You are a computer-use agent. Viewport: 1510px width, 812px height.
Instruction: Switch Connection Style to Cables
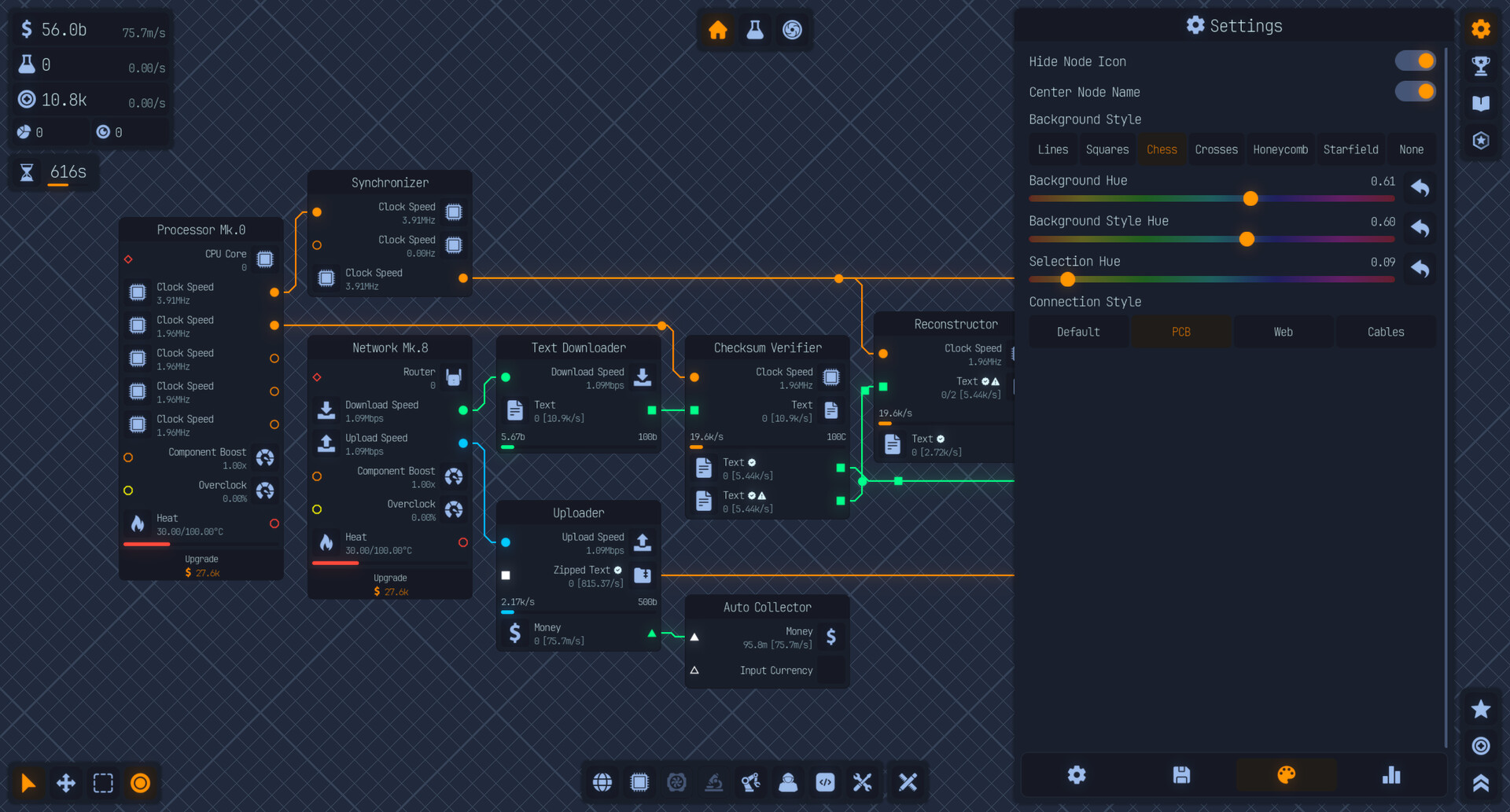1385,331
